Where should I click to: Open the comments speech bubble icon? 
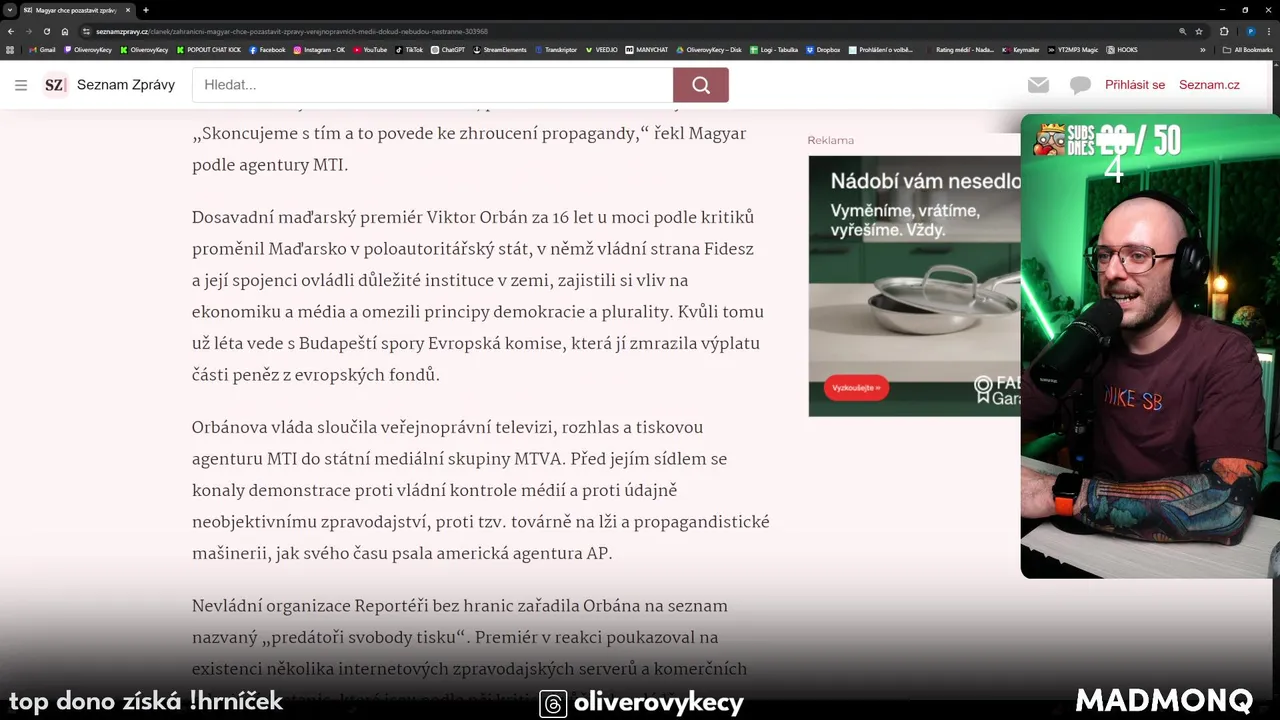pos(1080,85)
